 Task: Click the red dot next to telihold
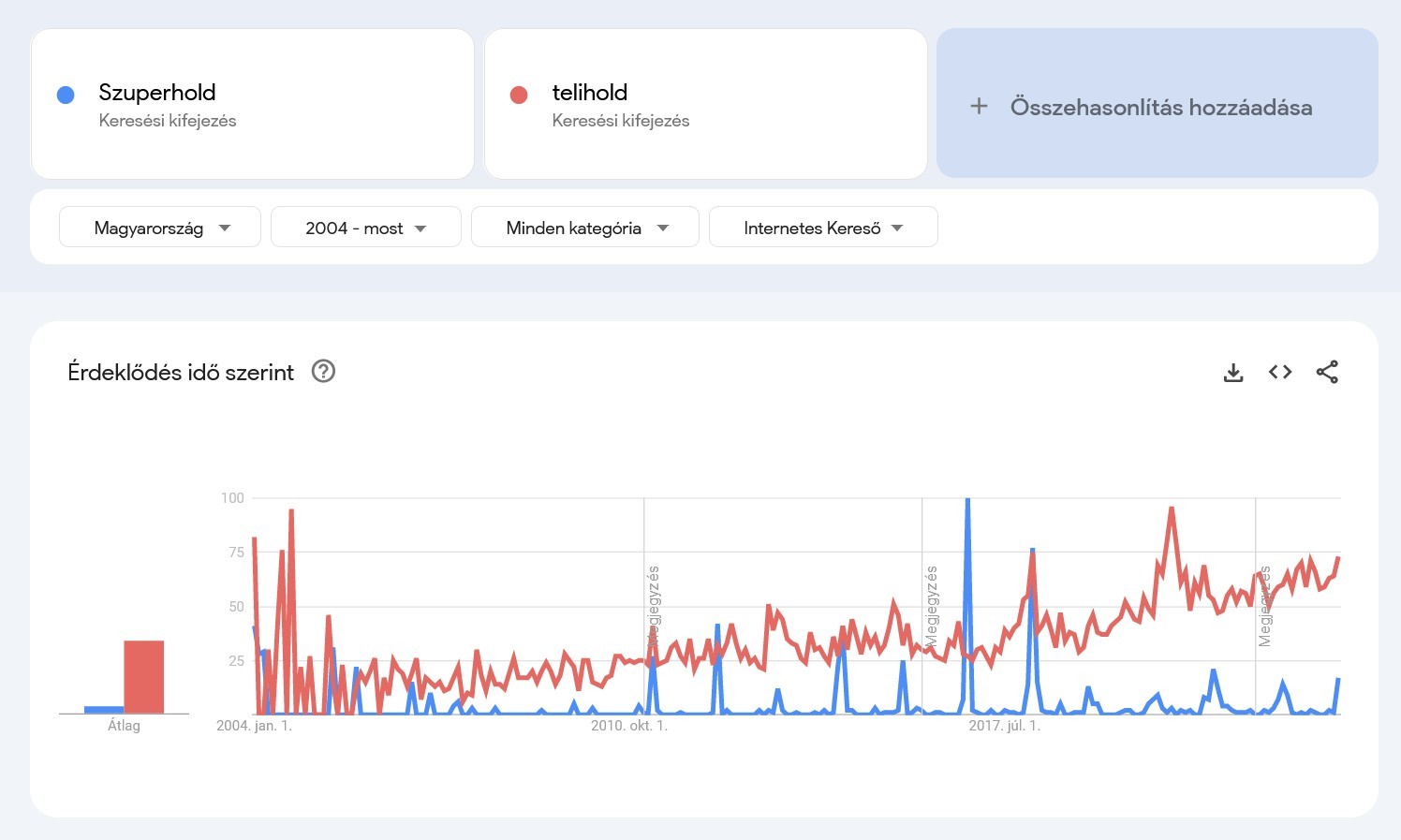tap(519, 95)
